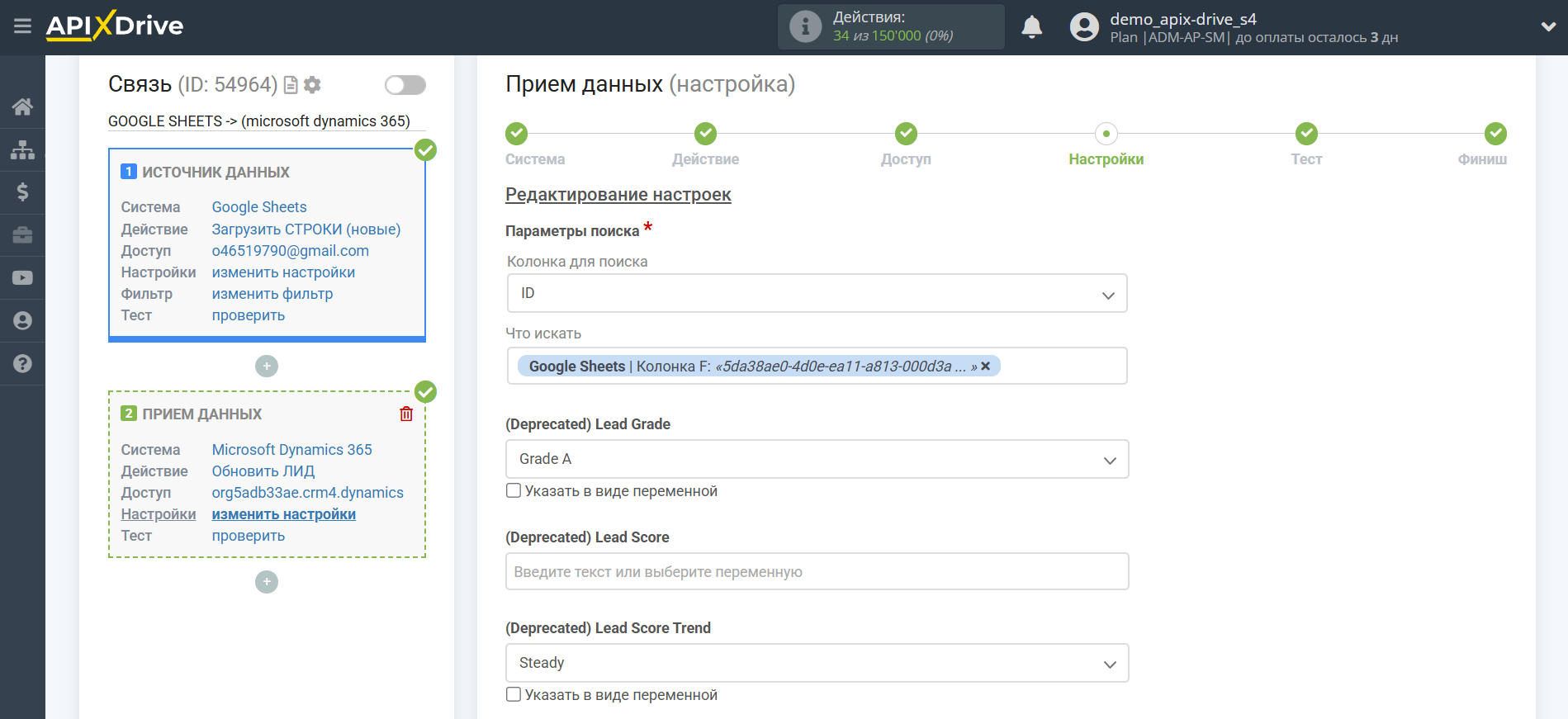Go to home via sidebar icon

(x=22, y=106)
